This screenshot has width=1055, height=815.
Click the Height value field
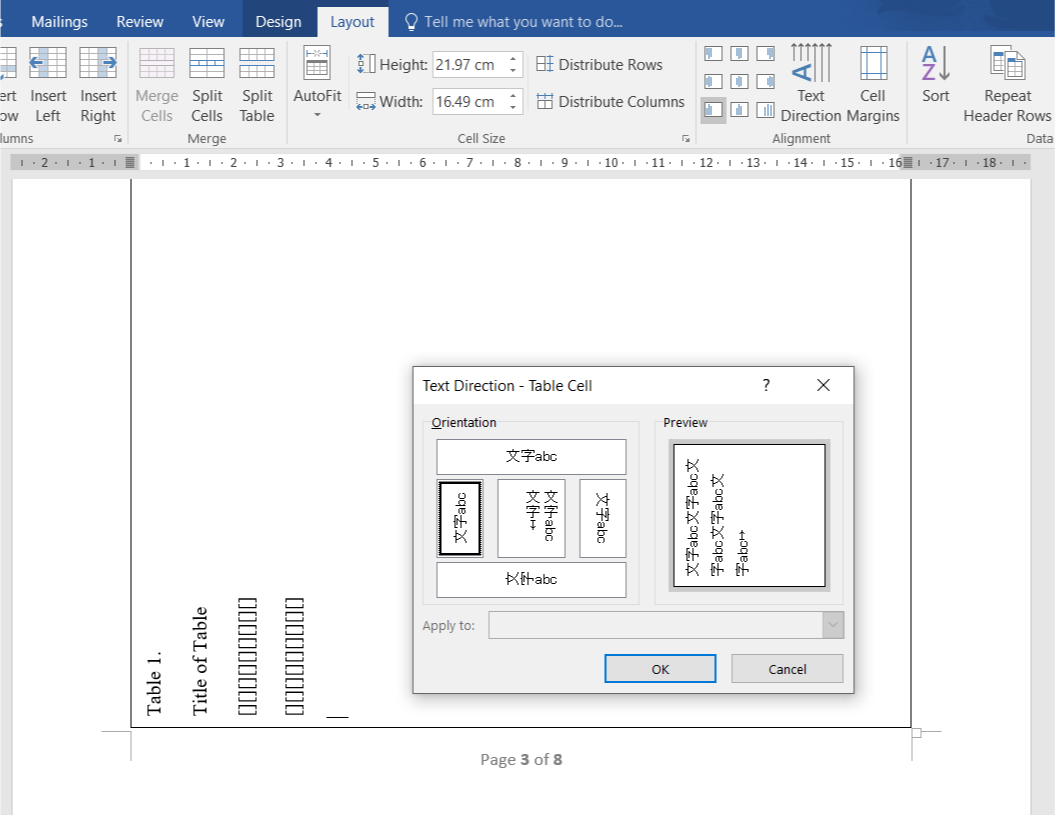(x=470, y=65)
